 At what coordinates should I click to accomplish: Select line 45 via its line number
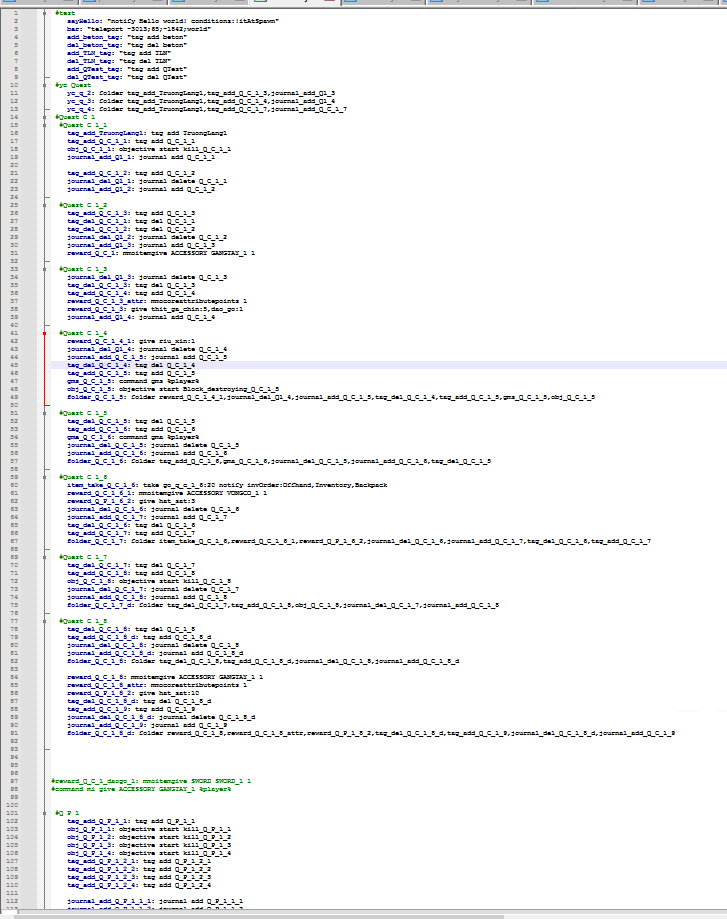click(x=13, y=365)
